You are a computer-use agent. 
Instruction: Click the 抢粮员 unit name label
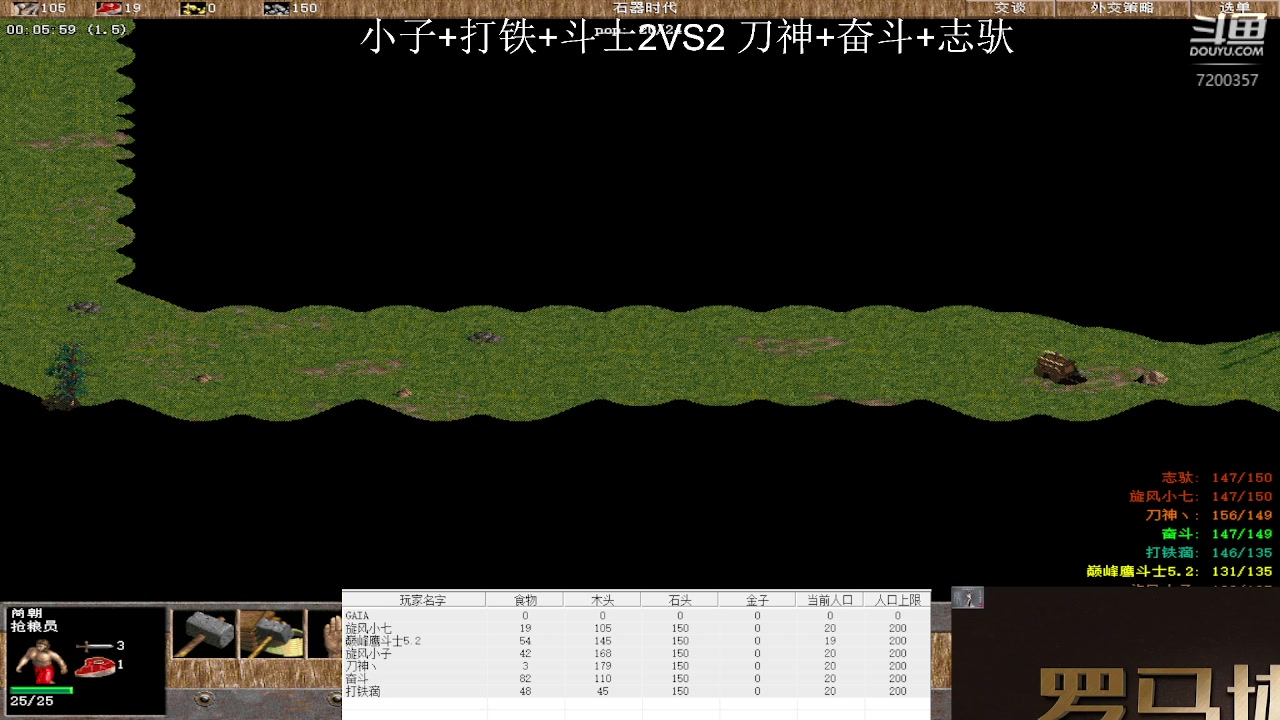point(34,626)
